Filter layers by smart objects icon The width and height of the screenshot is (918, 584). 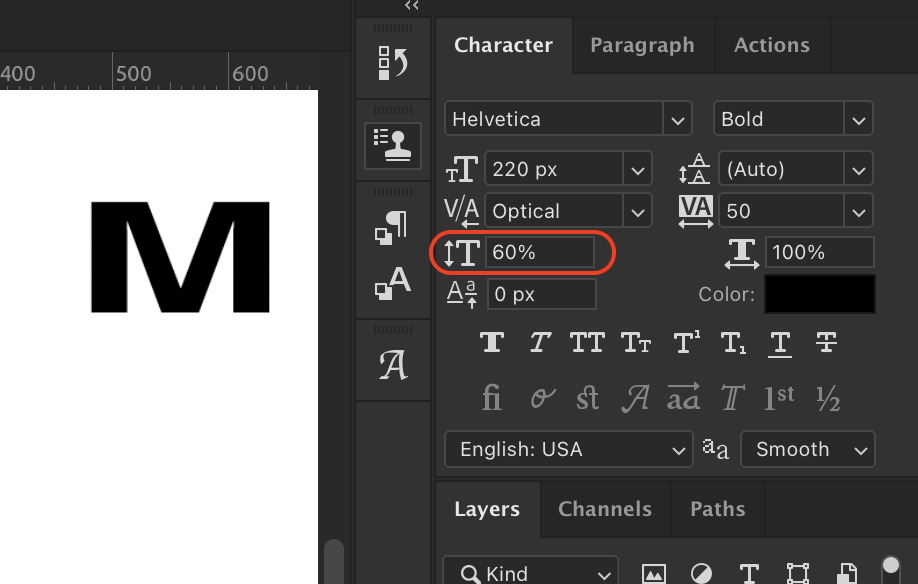click(x=847, y=573)
